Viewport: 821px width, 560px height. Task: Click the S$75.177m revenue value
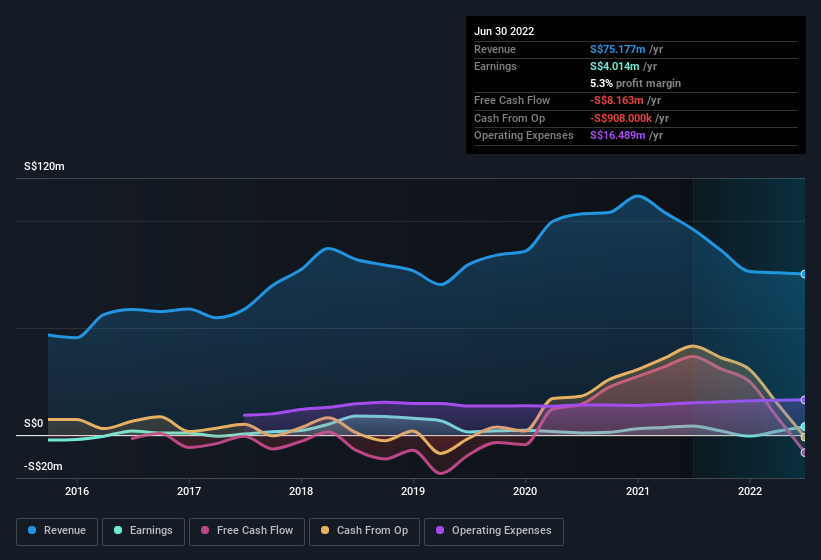click(617, 49)
